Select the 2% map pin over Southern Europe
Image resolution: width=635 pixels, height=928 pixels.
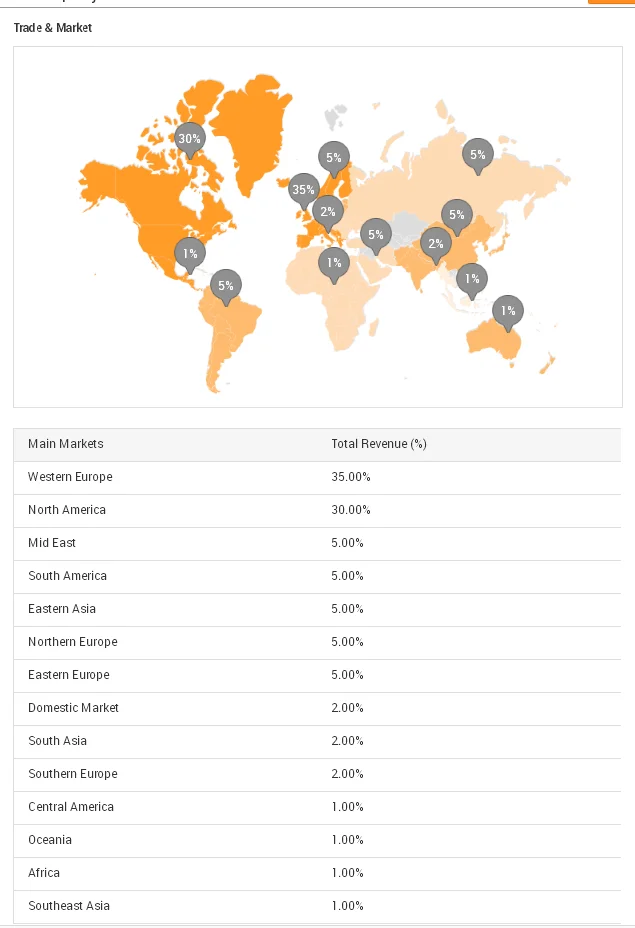point(328,211)
